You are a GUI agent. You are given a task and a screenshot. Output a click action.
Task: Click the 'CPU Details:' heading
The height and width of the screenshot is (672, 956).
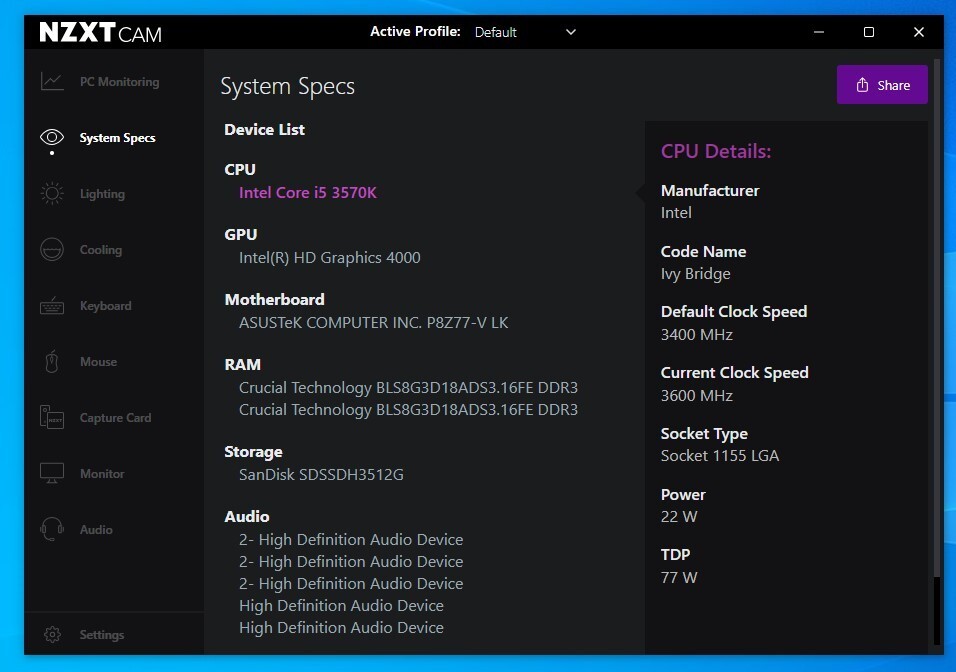point(716,151)
